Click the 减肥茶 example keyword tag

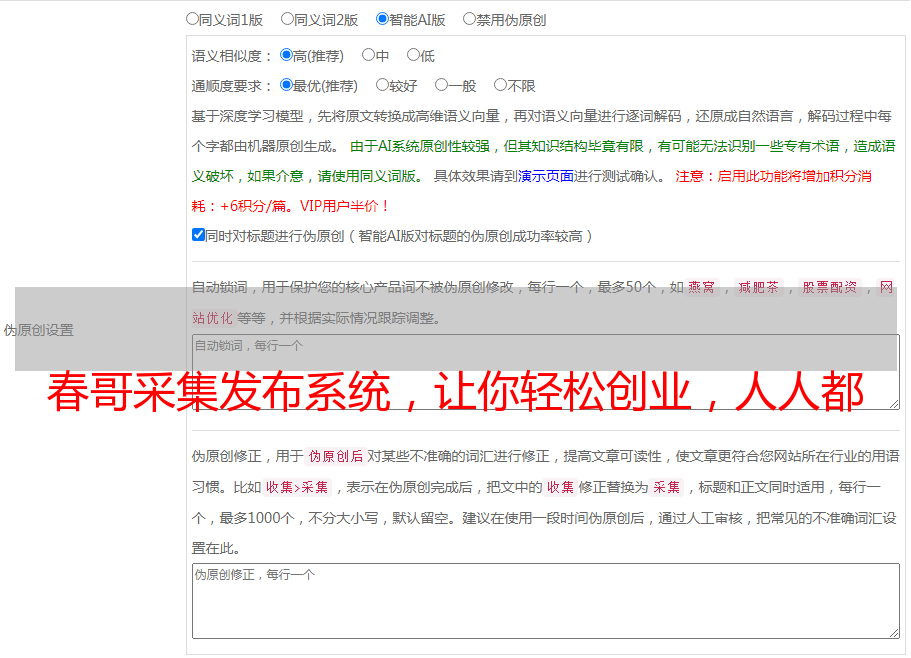[758, 287]
